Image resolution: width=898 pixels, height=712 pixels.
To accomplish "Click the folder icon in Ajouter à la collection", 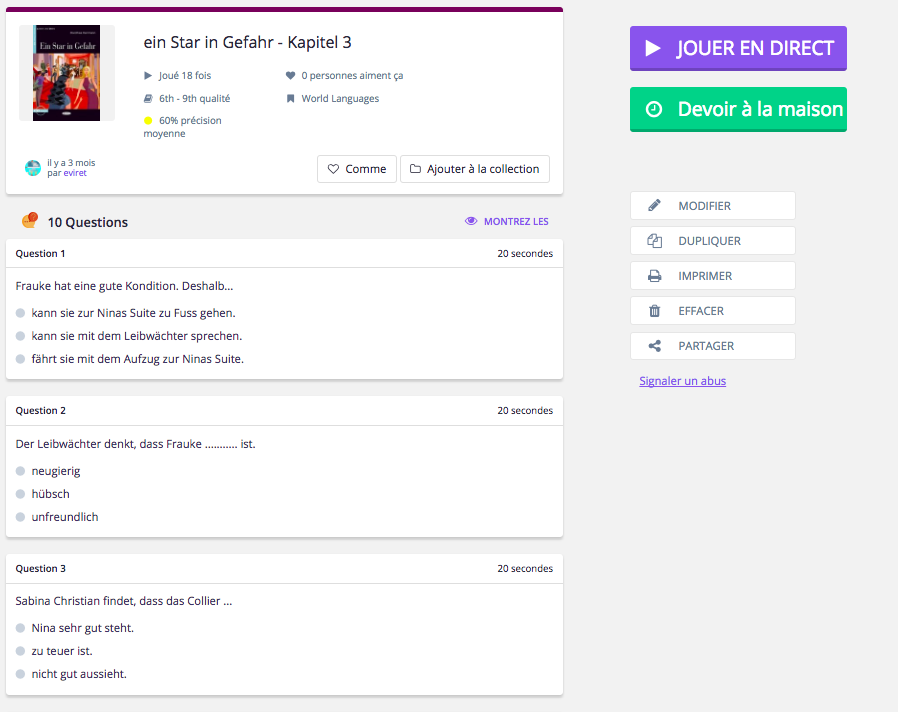I will 415,169.
